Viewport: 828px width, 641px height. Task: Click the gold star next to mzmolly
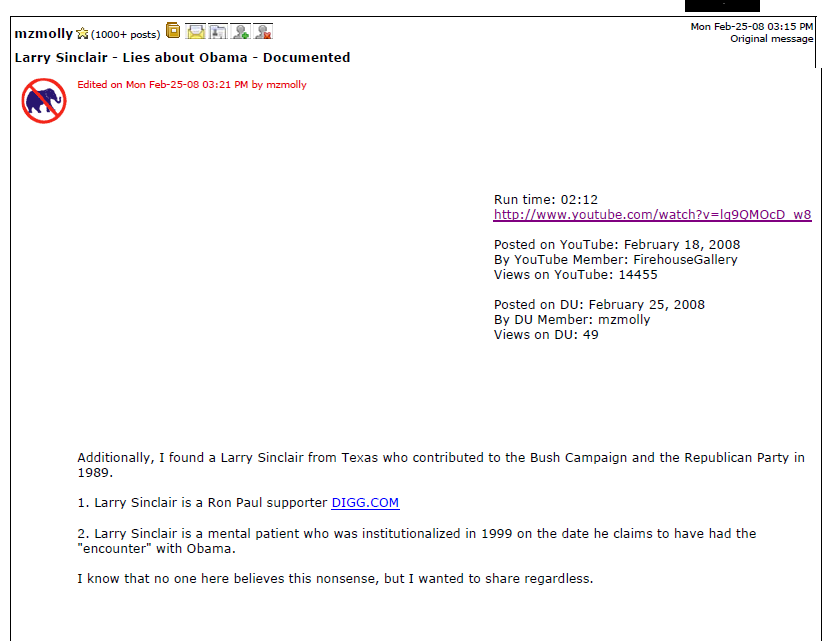coord(82,34)
